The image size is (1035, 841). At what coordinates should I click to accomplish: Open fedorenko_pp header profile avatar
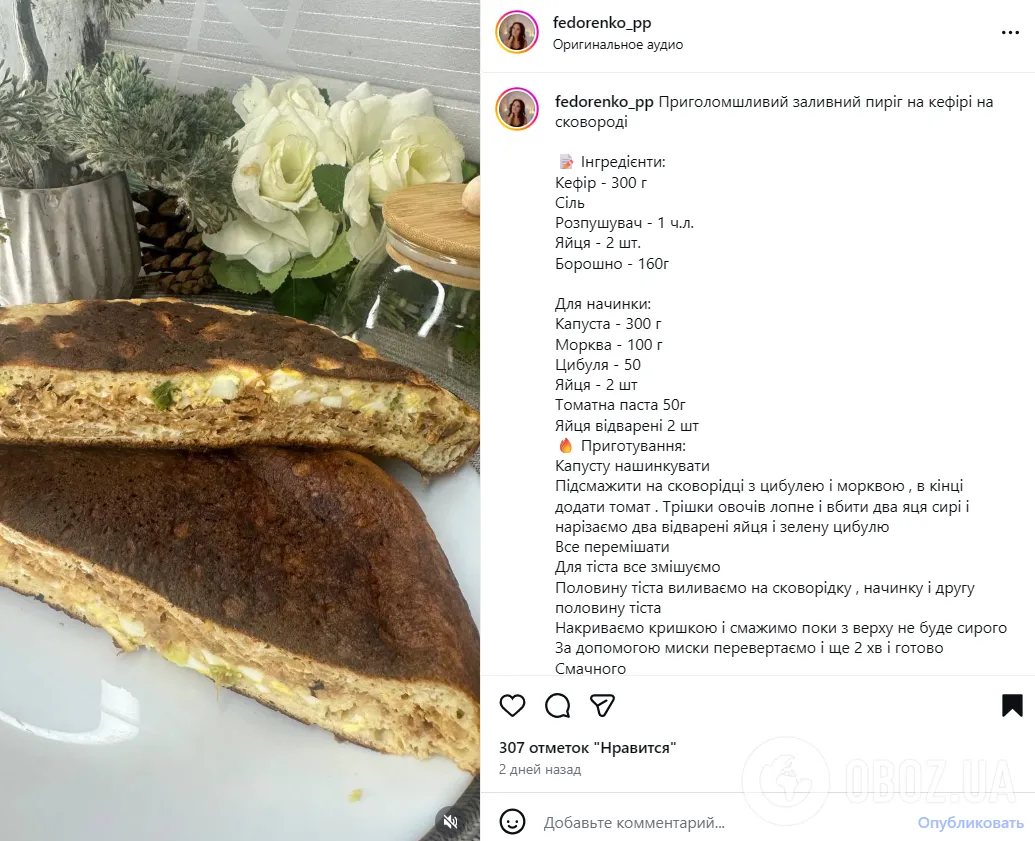(517, 32)
